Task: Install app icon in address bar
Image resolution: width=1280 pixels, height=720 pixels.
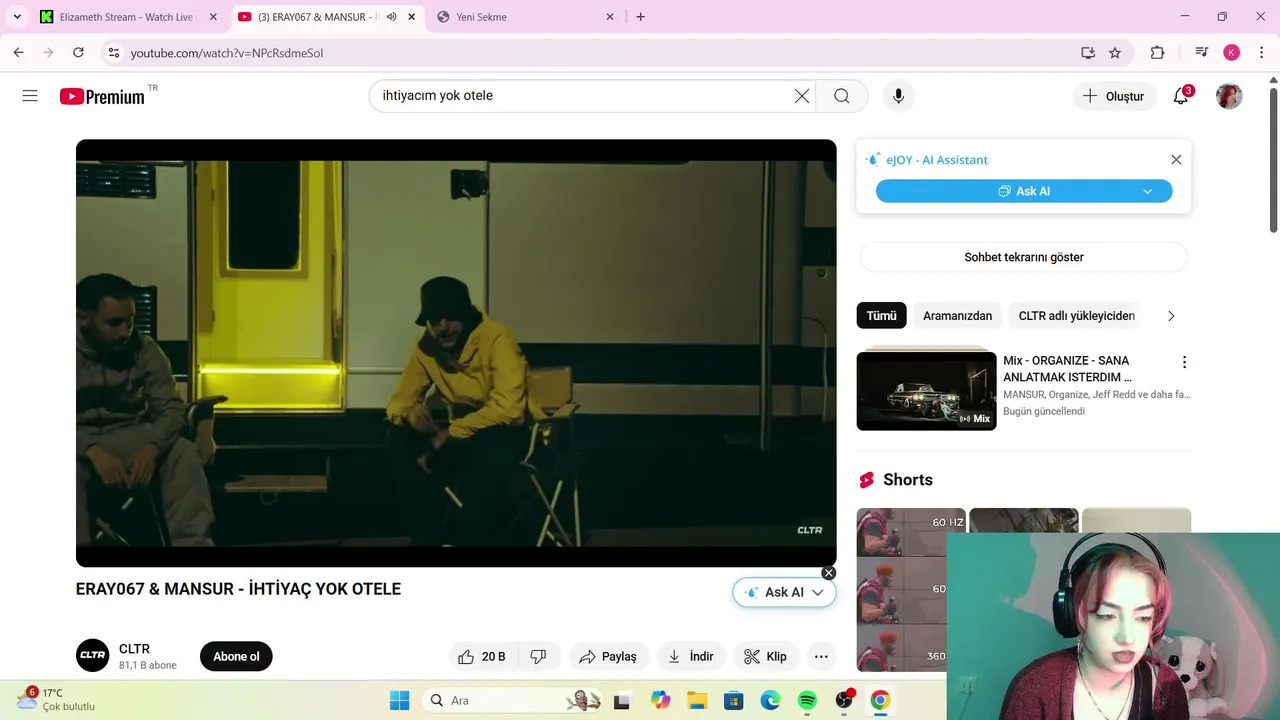Action: point(1088,53)
